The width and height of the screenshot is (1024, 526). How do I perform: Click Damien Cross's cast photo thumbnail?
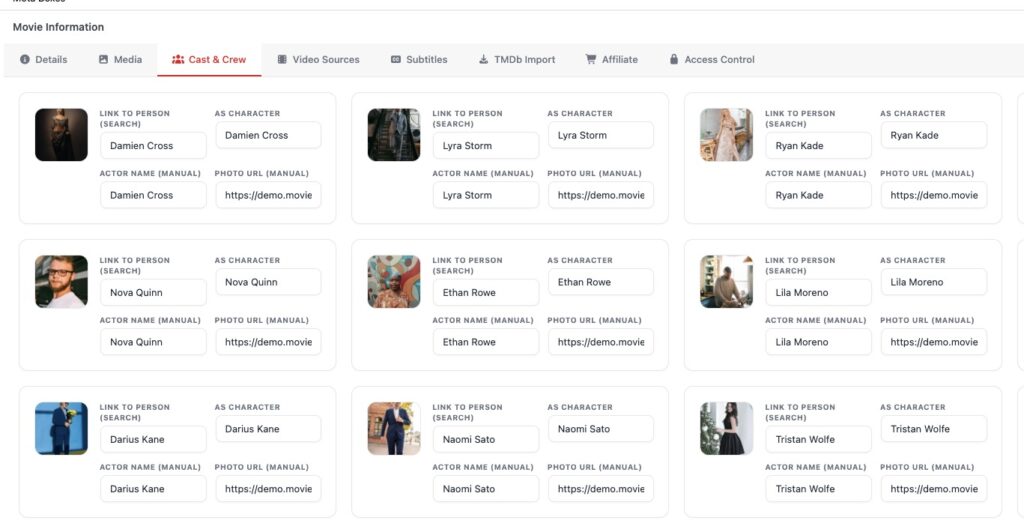tap(61, 135)
